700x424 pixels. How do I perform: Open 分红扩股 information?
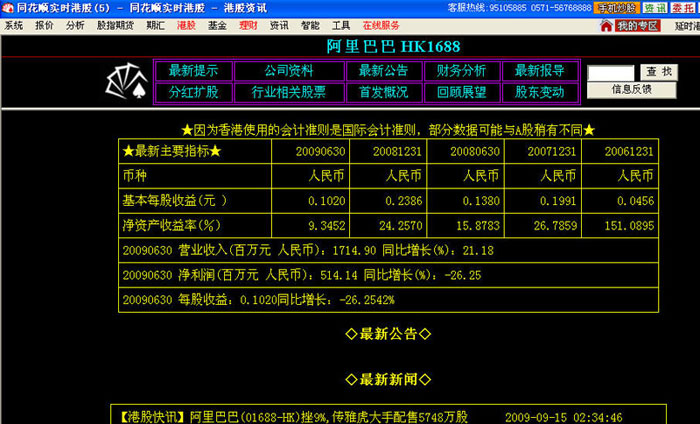[193, 92]
